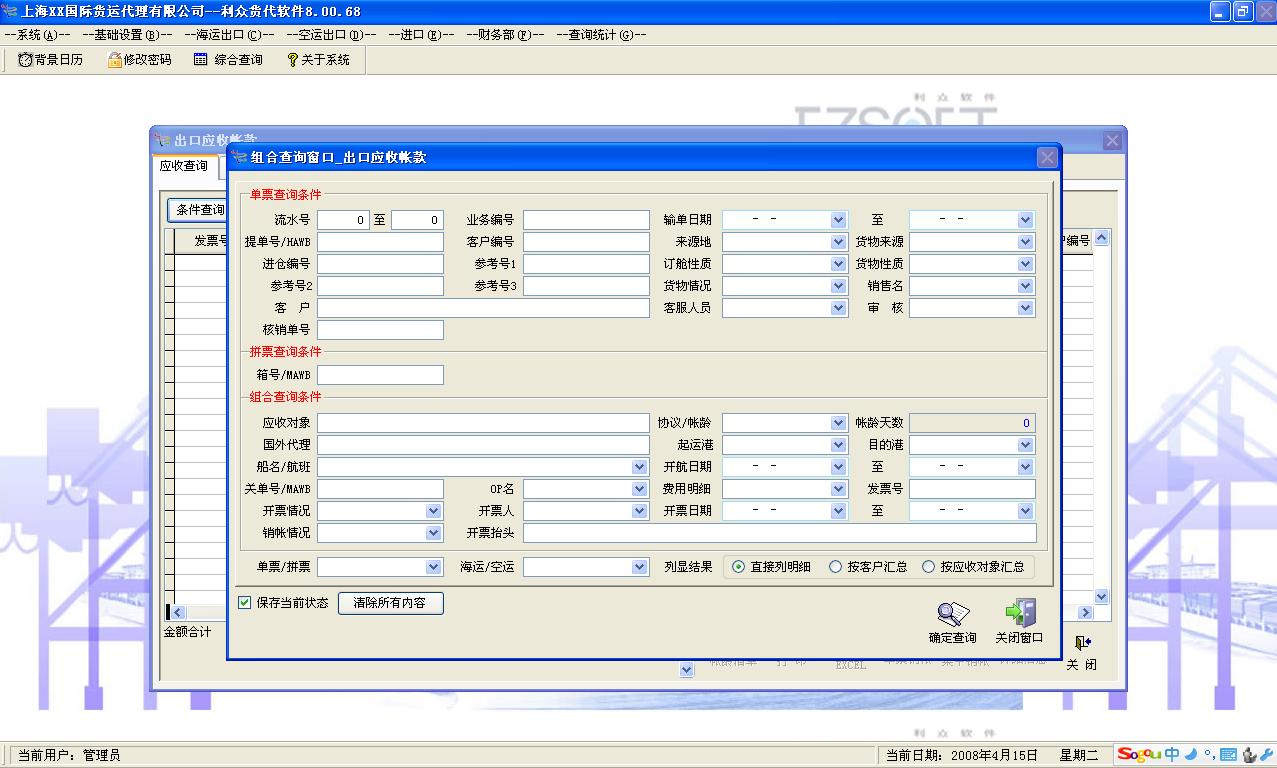Open the 查询统计(G) menu
Screen dimensions: 1277x768
601,34
